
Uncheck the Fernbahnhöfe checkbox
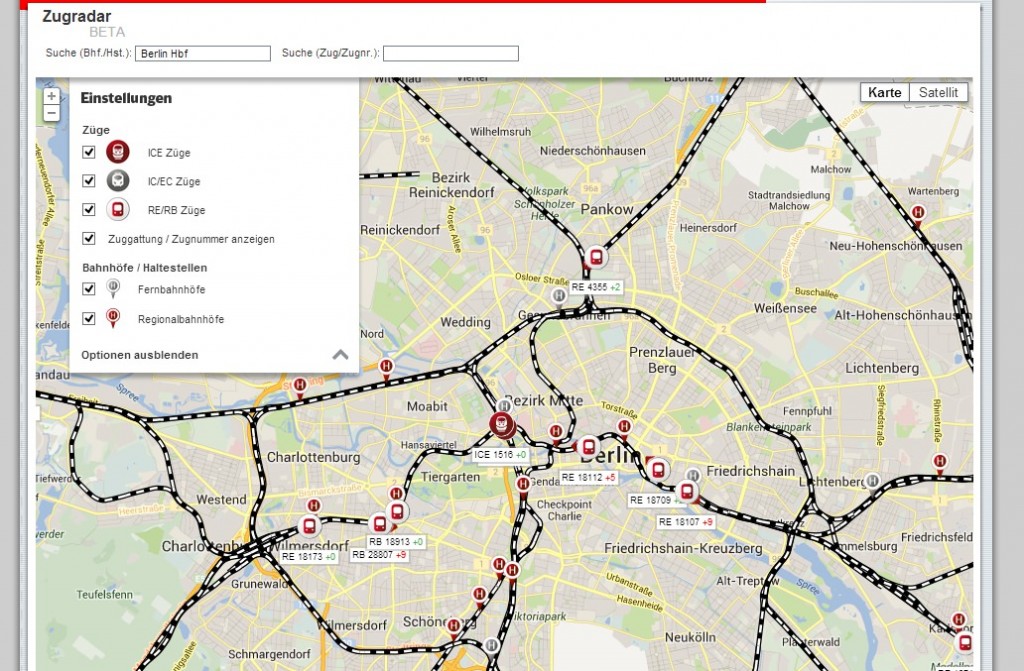pos(89,289)
